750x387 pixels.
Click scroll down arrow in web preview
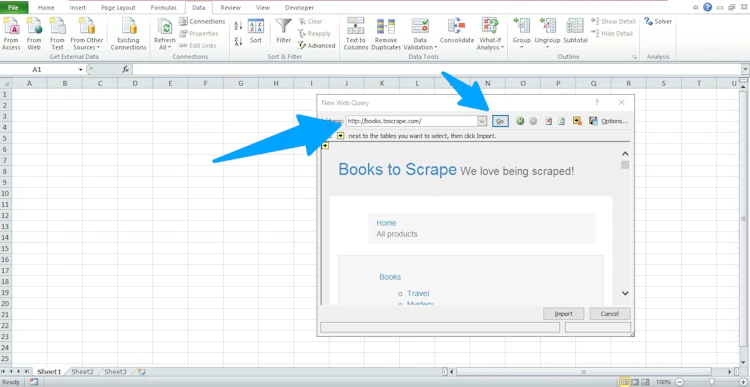click(625, 293)
